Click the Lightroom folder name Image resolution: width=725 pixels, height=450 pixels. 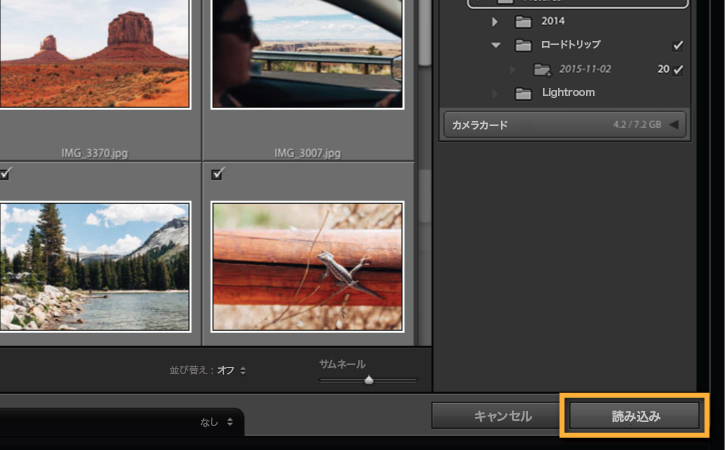click(568, 92)
